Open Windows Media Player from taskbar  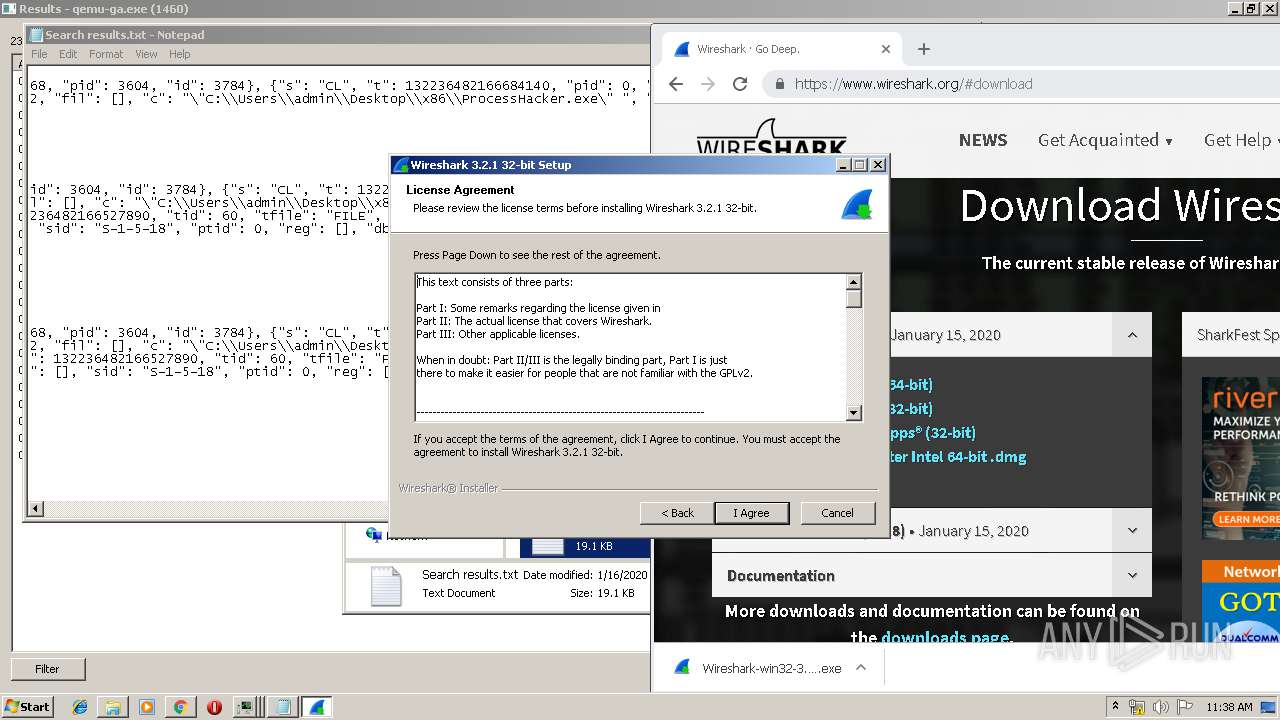[147, 707]
